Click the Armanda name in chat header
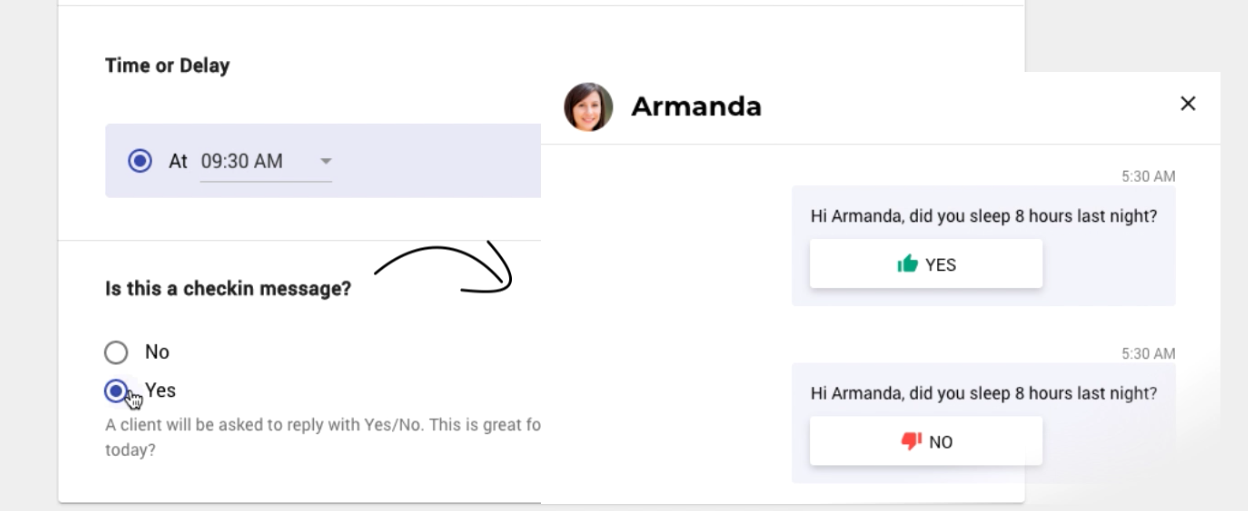1248x511 pixels. coord(696,106)
